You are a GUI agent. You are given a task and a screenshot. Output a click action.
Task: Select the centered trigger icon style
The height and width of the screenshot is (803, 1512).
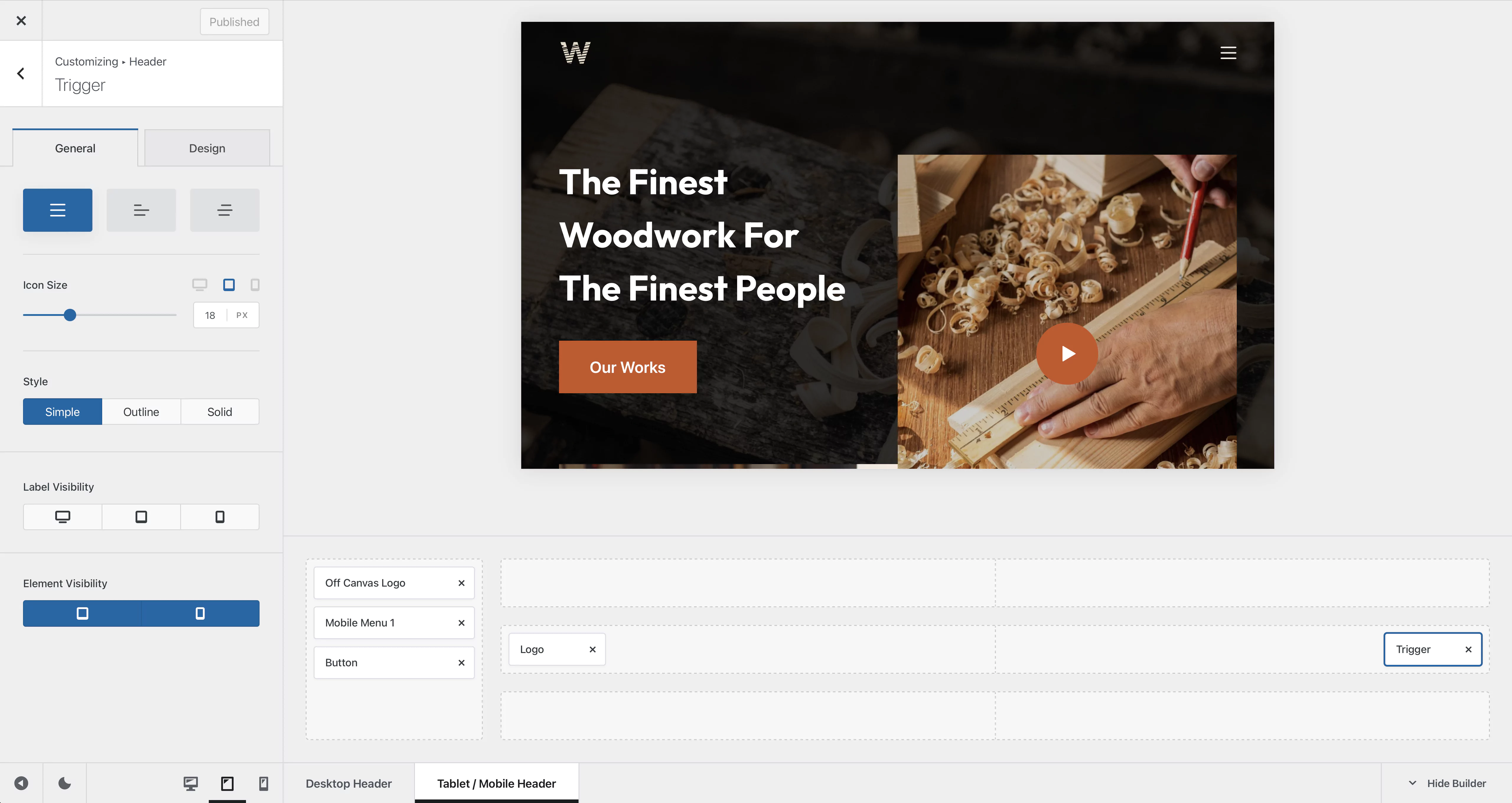pos(224,210)
